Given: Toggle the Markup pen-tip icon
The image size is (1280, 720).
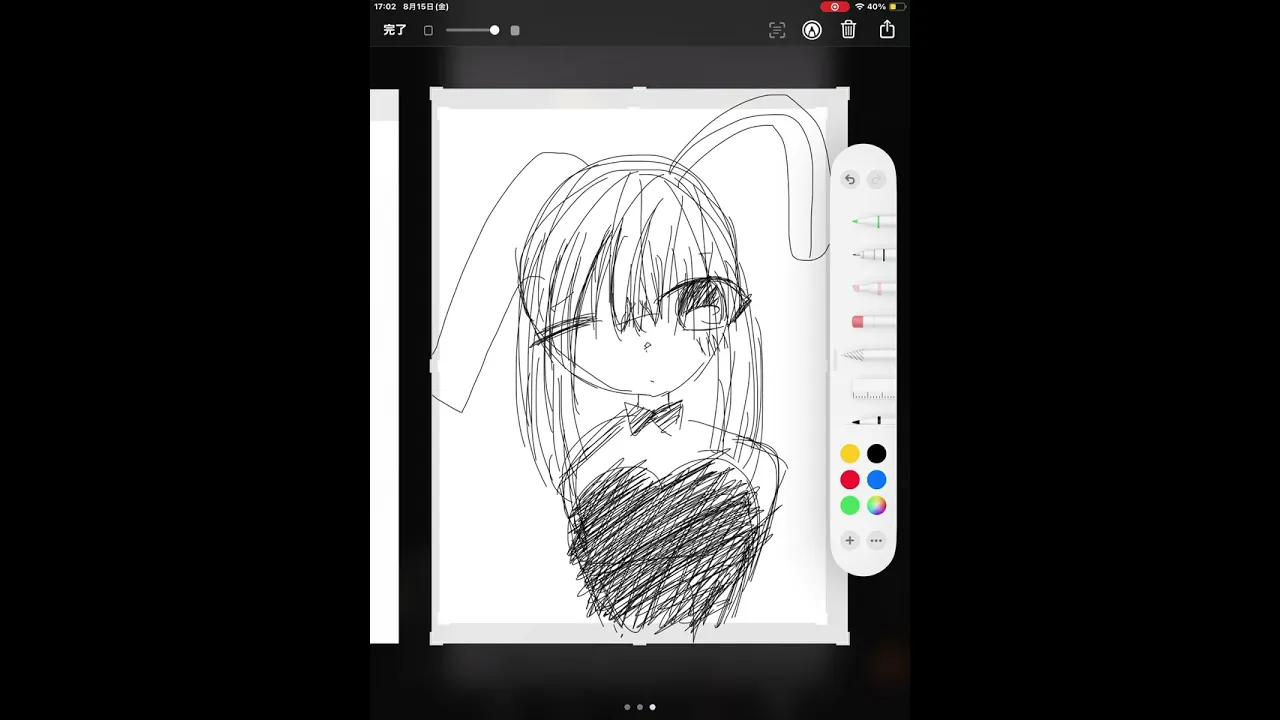Looking at the screenshot, I should [812, 30].
